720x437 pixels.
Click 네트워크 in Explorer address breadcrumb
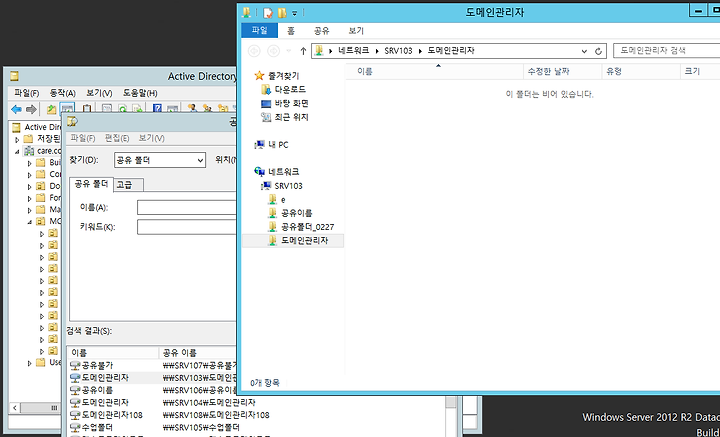(353, 51)
